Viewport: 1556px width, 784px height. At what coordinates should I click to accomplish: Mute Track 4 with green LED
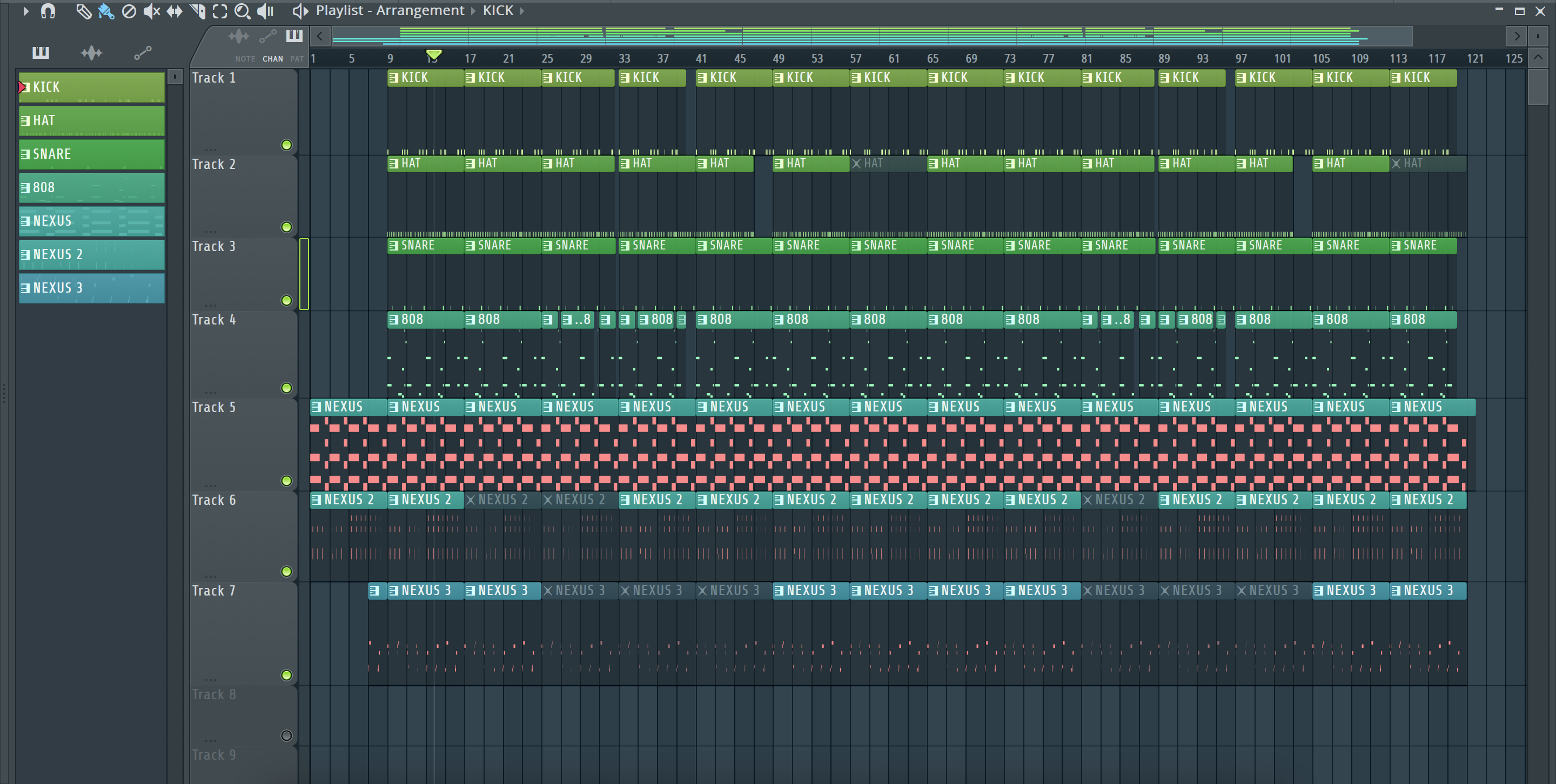coord(286,388)
